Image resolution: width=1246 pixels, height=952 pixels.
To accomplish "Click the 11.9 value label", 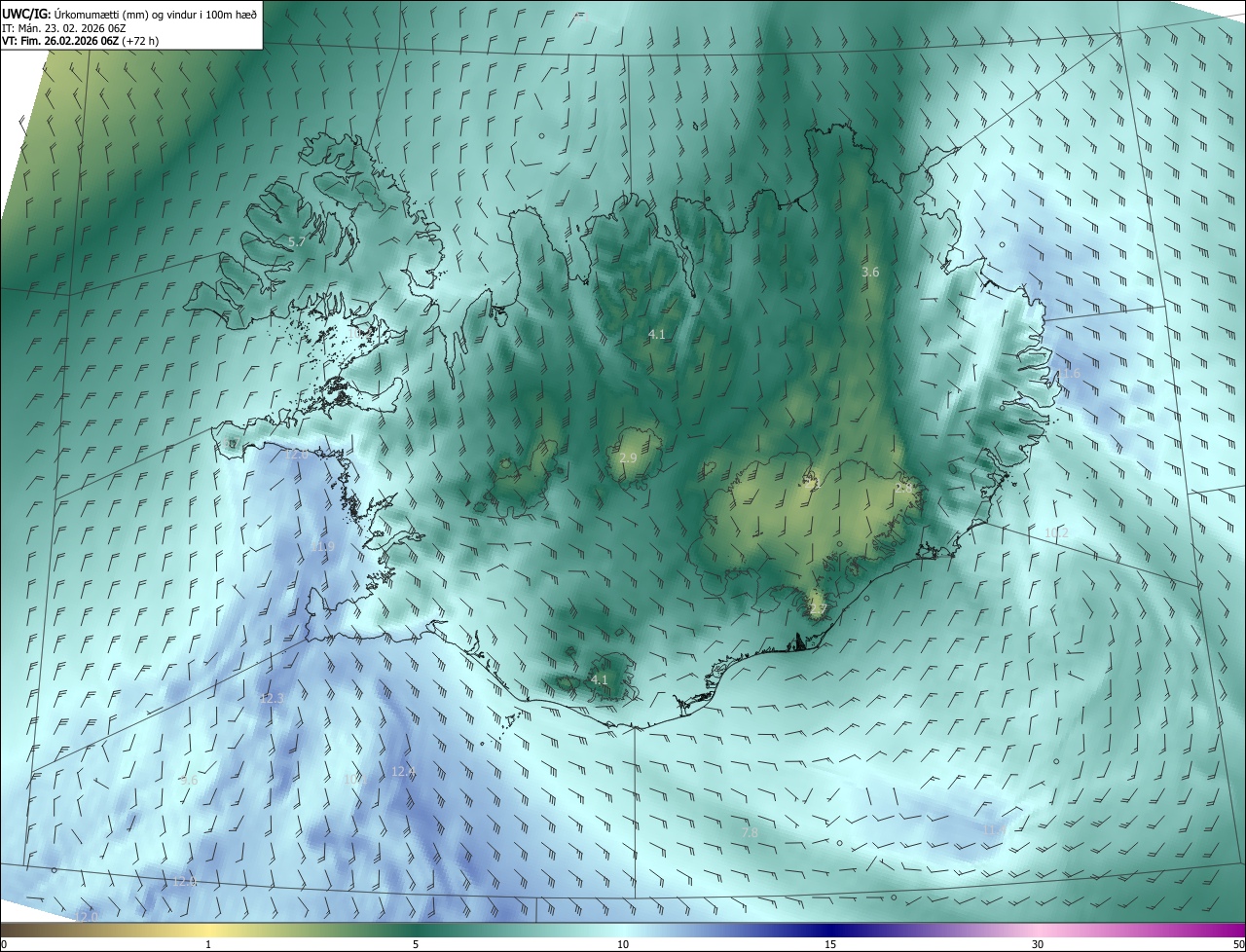I will click(x=322, y=547).
